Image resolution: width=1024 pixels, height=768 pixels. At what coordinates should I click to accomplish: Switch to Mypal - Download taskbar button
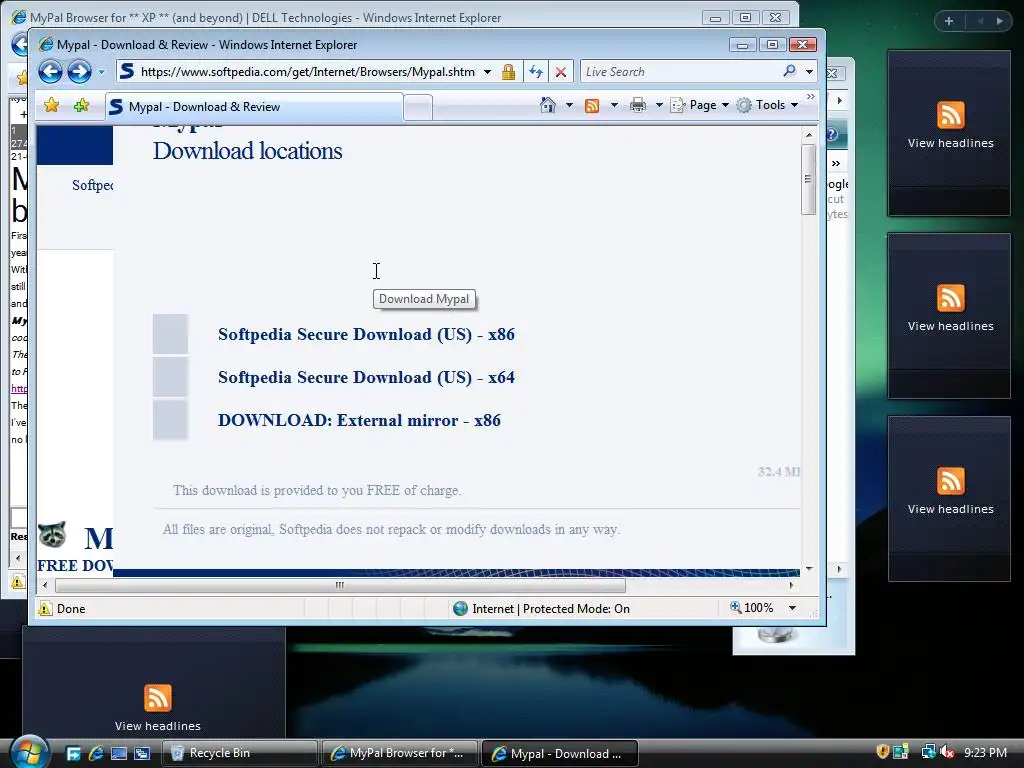(560, 753)
